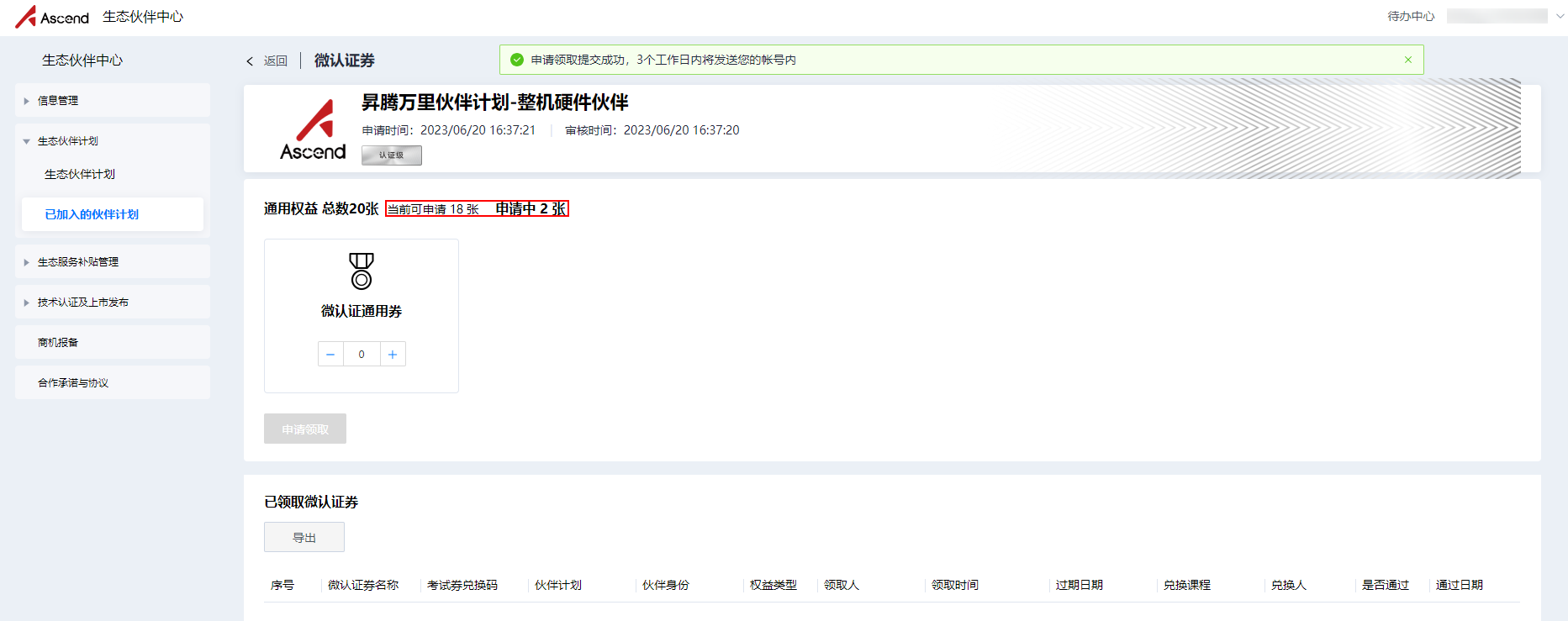1568x621 pixels.
Task: Decrease the voucher quantity with minus button
Action: (x=330, y=354)
